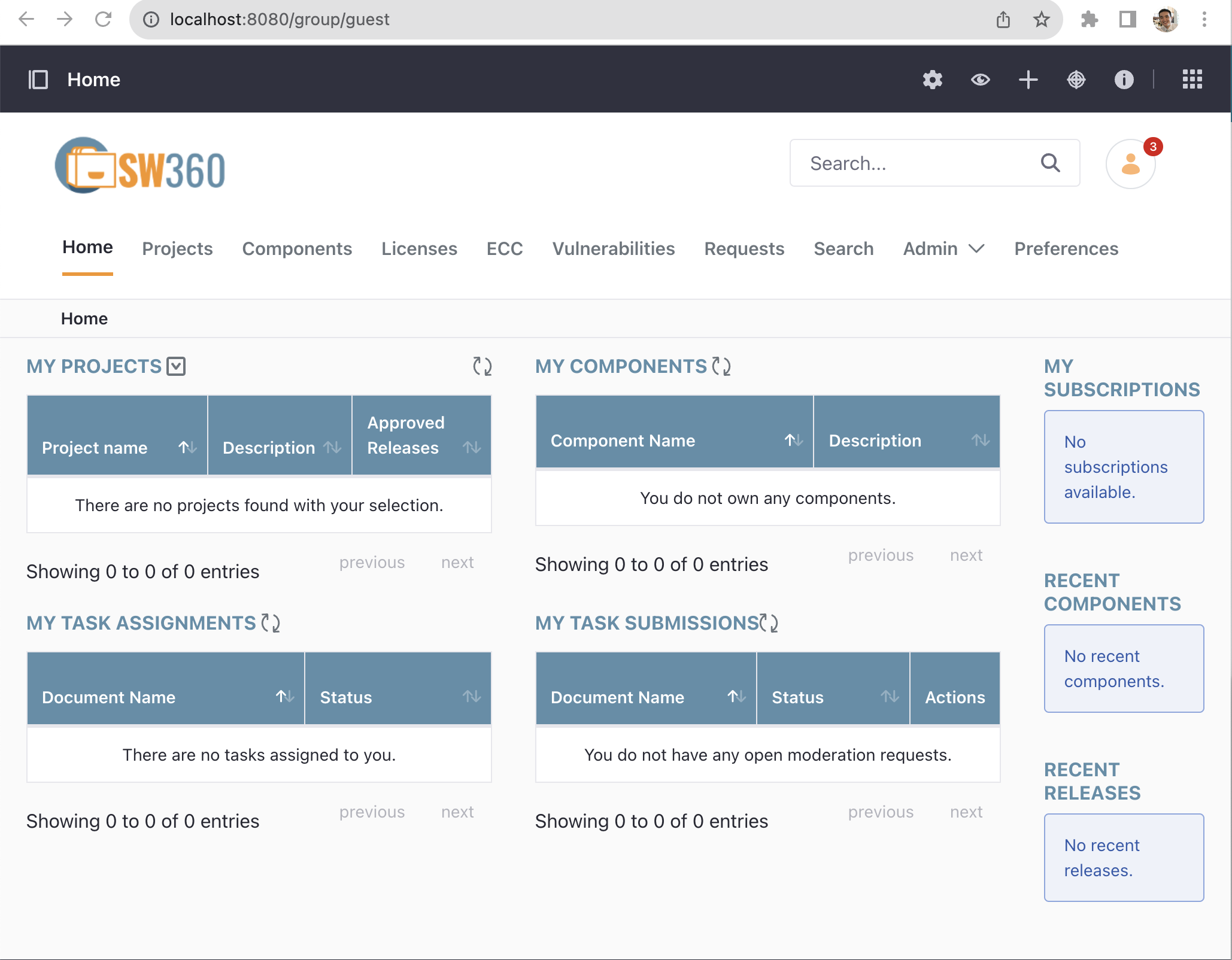Reload the My Components table

(x=721, y=366)
